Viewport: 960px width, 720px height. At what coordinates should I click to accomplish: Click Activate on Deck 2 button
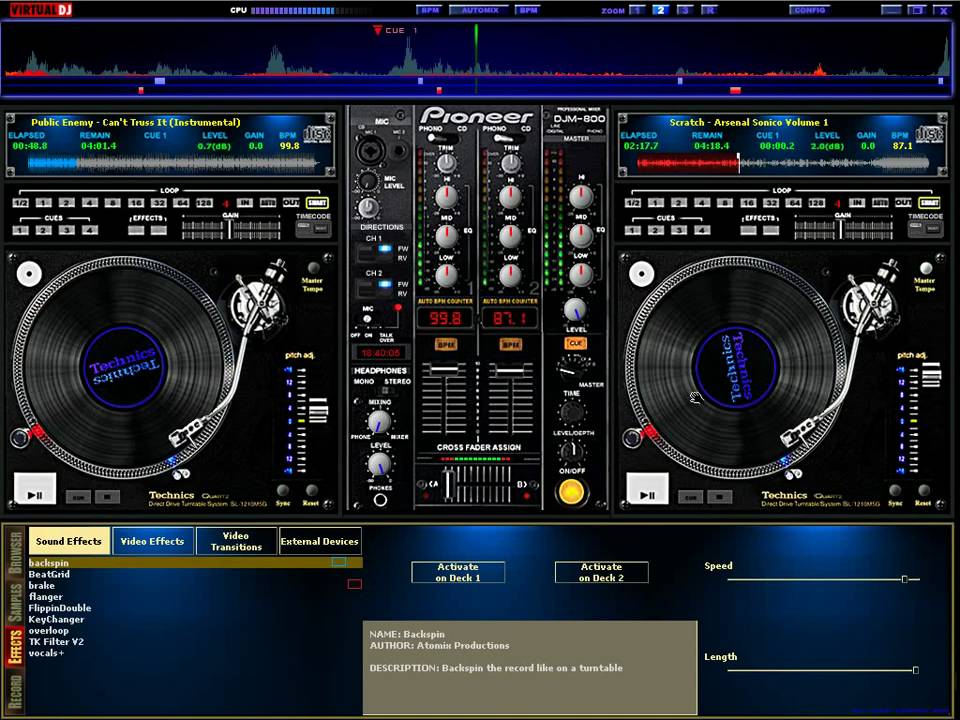pyautogui.click(x=601, y=572)
